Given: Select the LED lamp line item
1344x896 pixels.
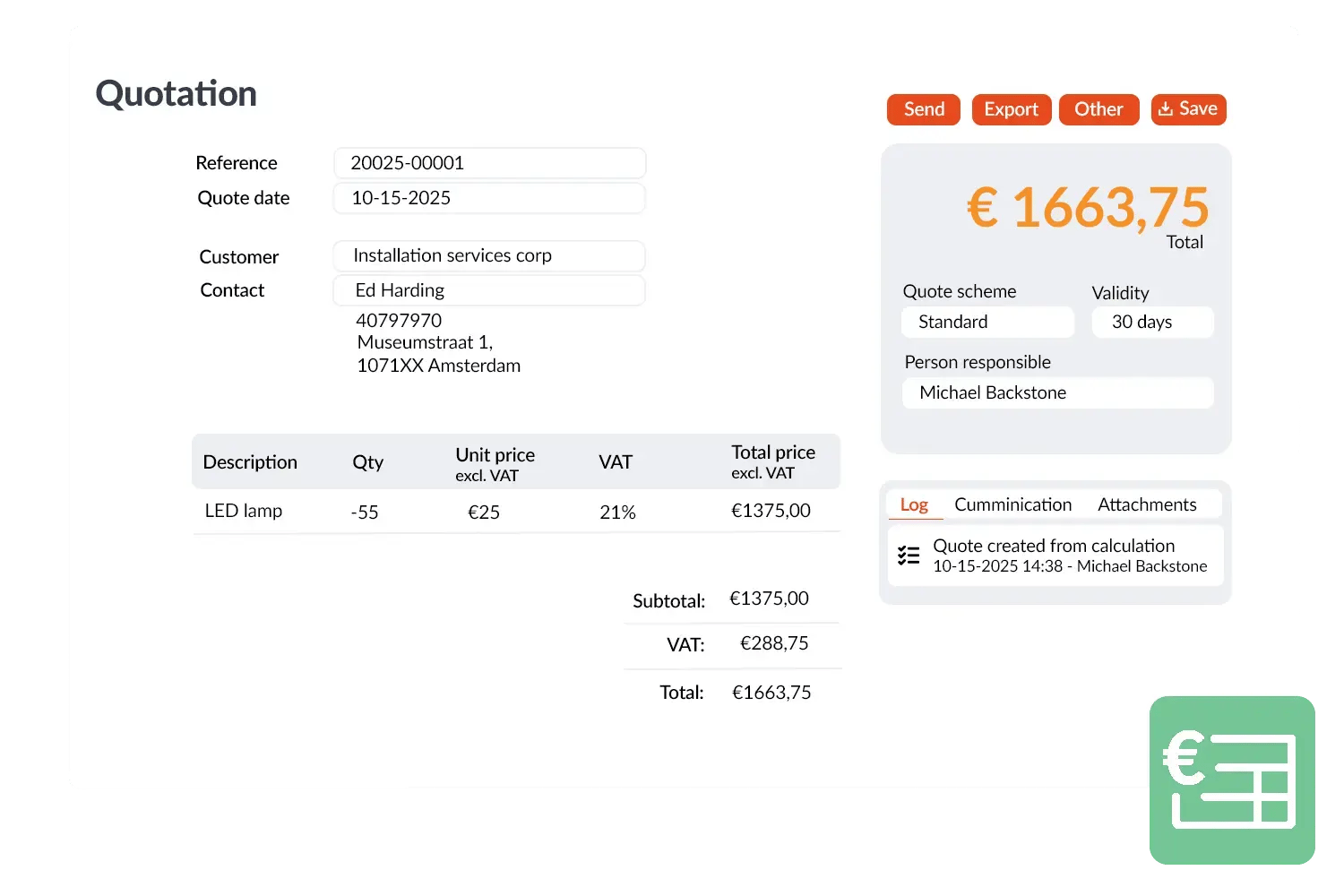Looking at the screenshot, I should [x=244, y=511].
